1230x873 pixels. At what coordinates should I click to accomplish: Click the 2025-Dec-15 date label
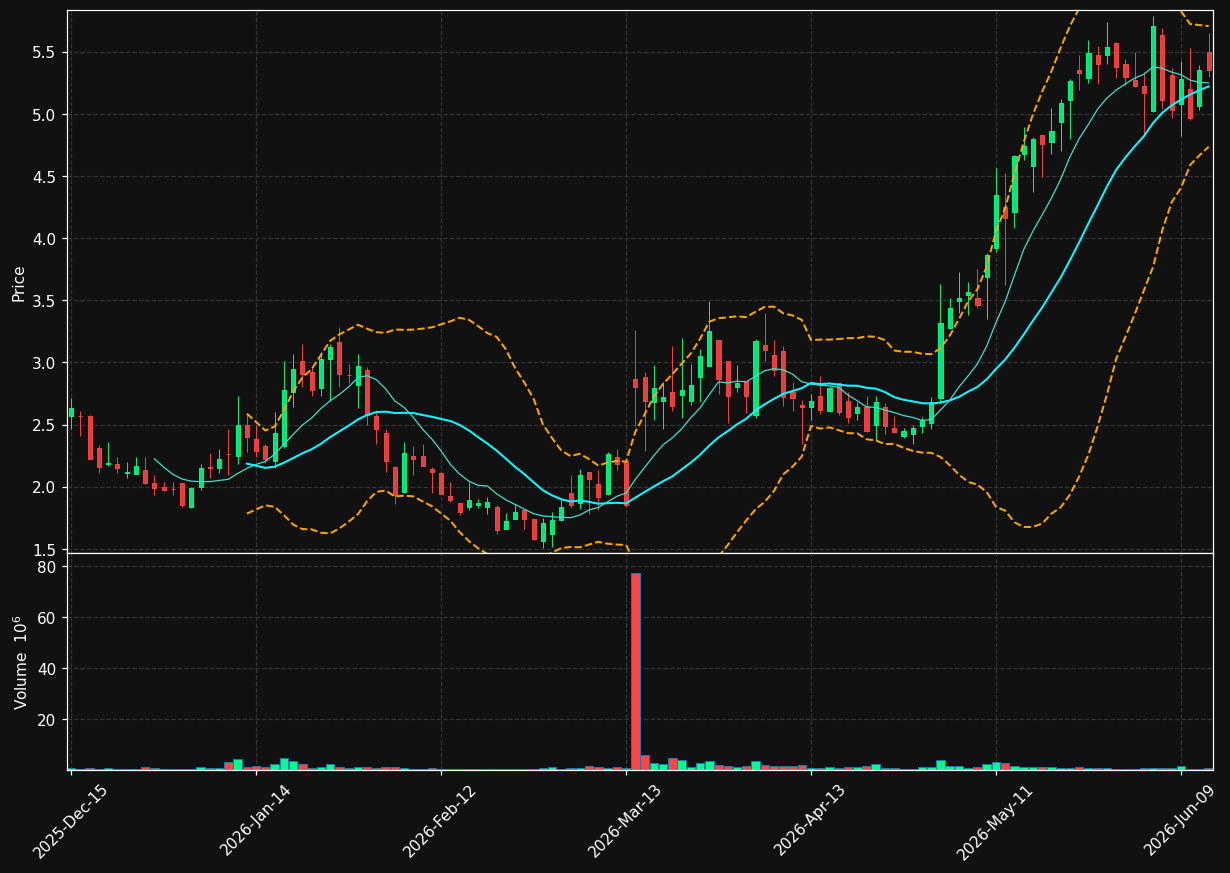pos(71,821)
